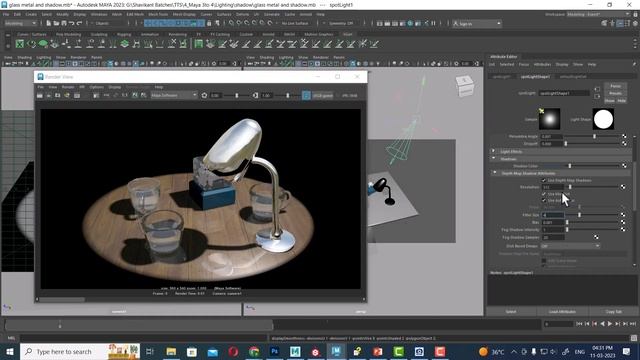Click the Redo arrow icon
Screen dimensions: 640x360
click(x=79, y=23)
